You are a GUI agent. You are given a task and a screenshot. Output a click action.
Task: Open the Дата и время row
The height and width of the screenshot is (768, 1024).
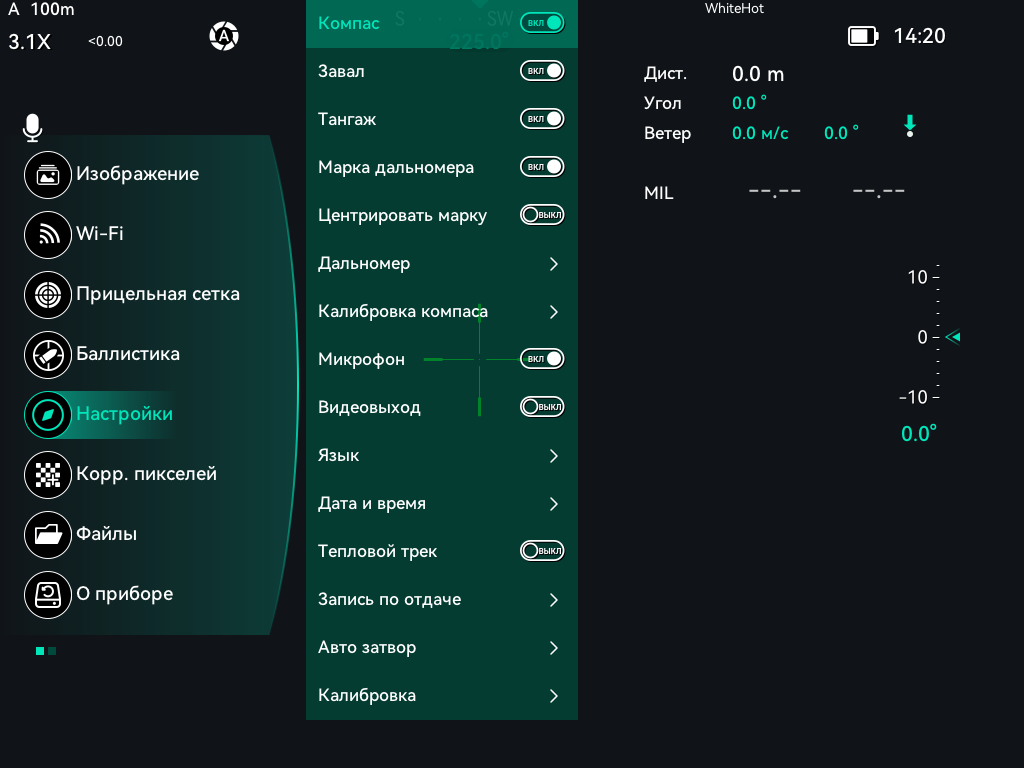point(441,504)
